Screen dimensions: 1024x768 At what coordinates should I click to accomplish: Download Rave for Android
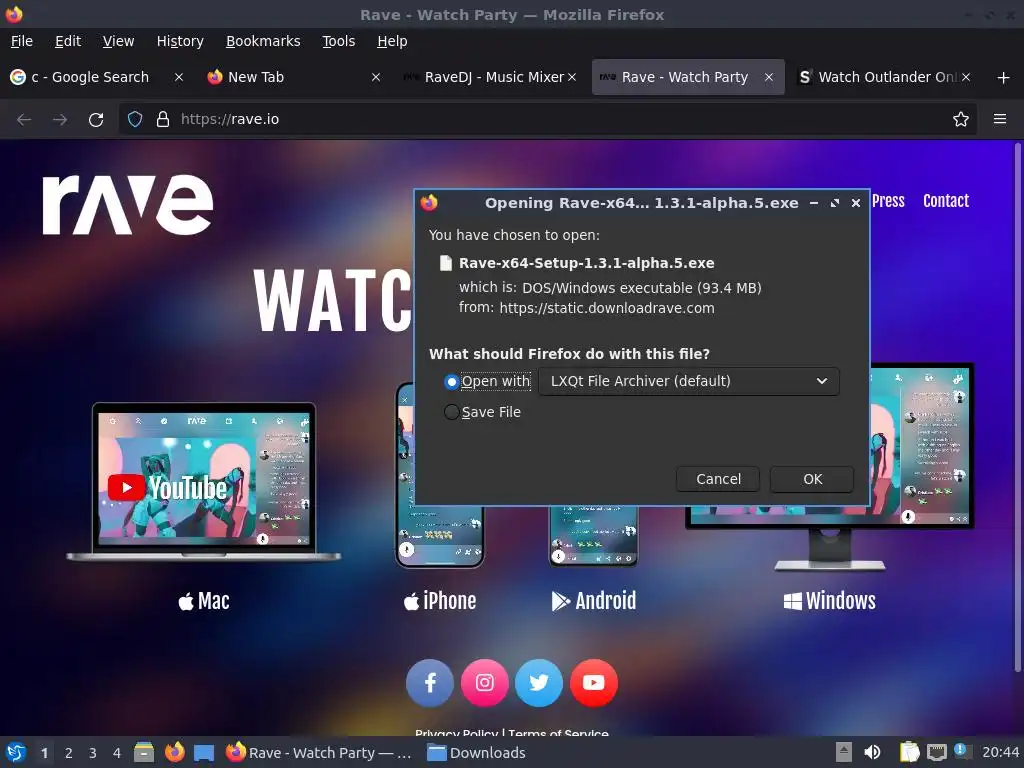(594, 601)
